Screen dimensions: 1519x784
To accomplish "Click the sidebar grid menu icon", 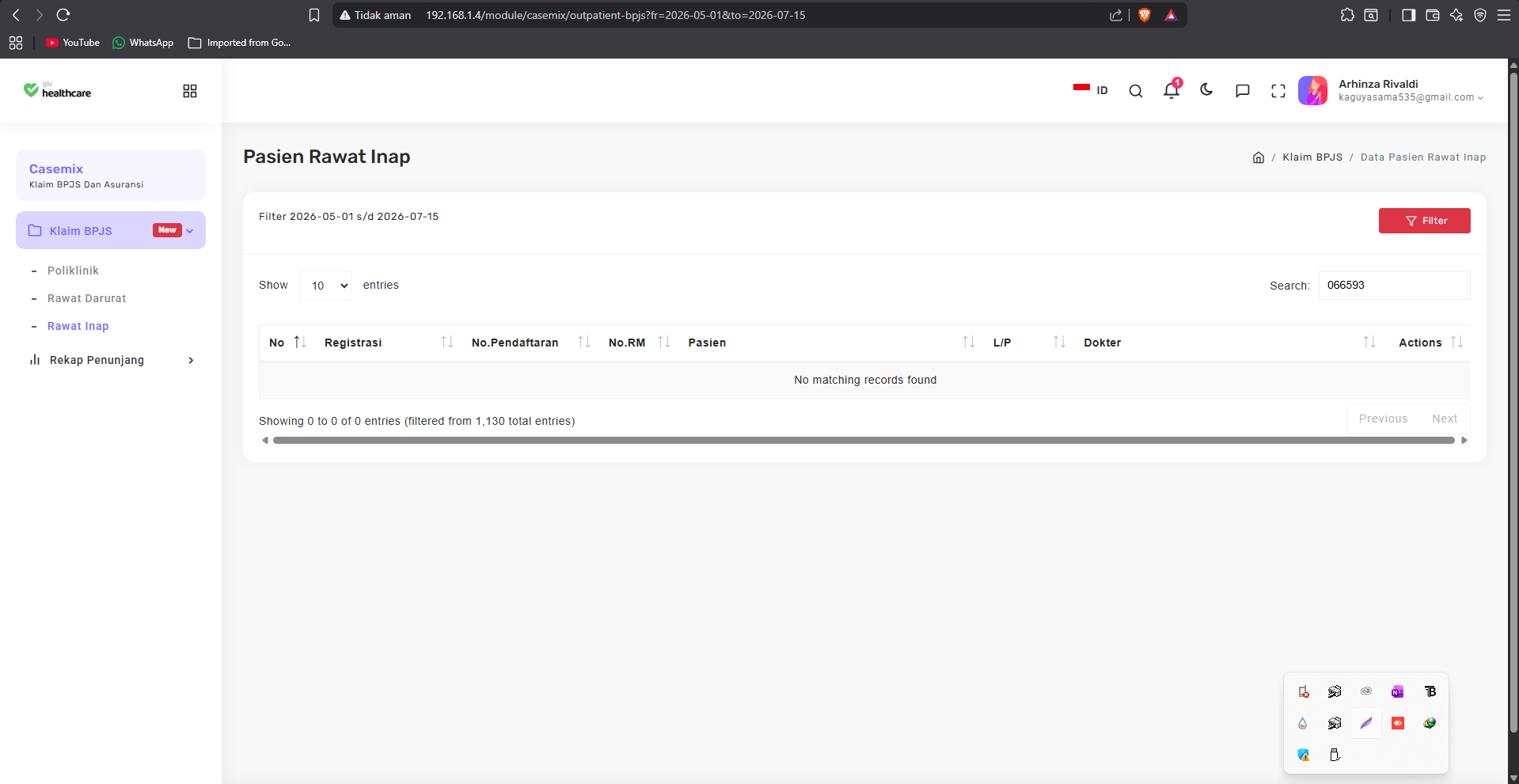I will coord(190,91).
